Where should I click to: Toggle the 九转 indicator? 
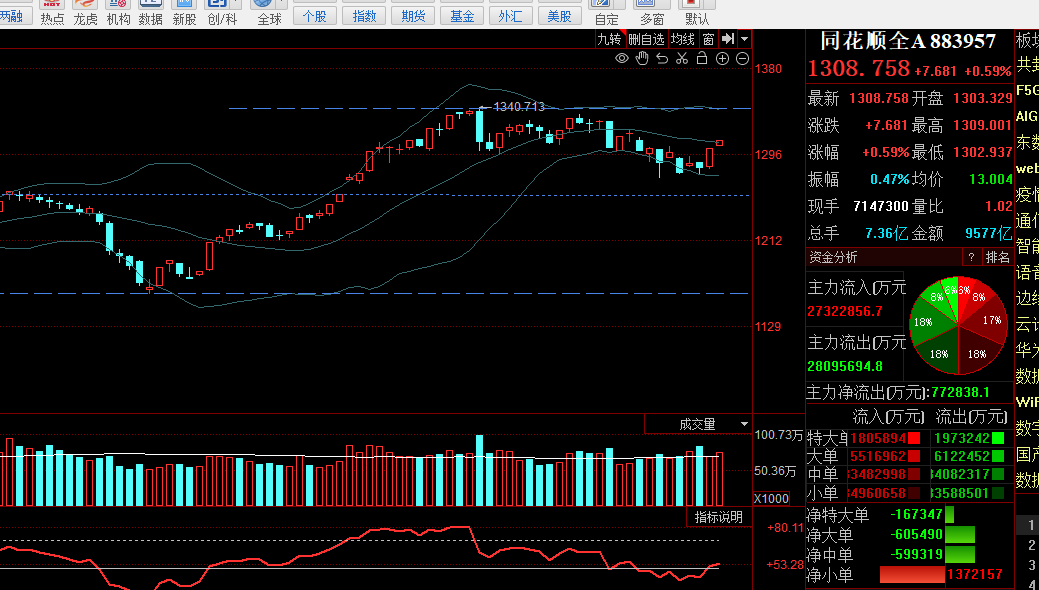tap(610, 39)
